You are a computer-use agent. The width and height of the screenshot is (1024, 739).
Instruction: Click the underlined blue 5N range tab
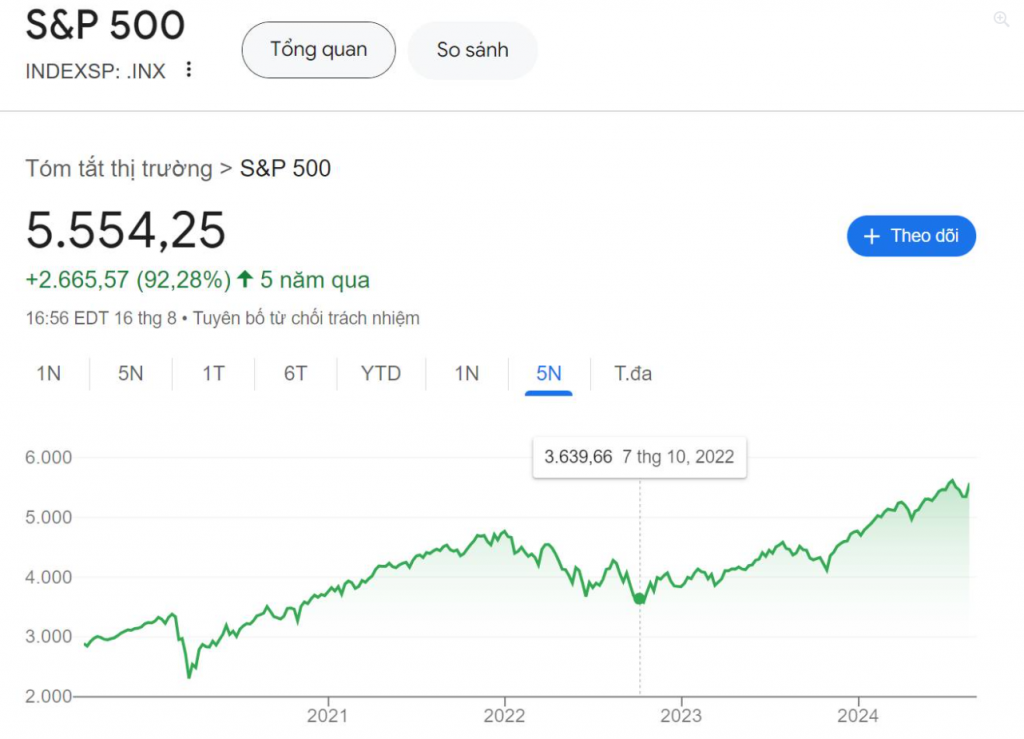[549, 374]
